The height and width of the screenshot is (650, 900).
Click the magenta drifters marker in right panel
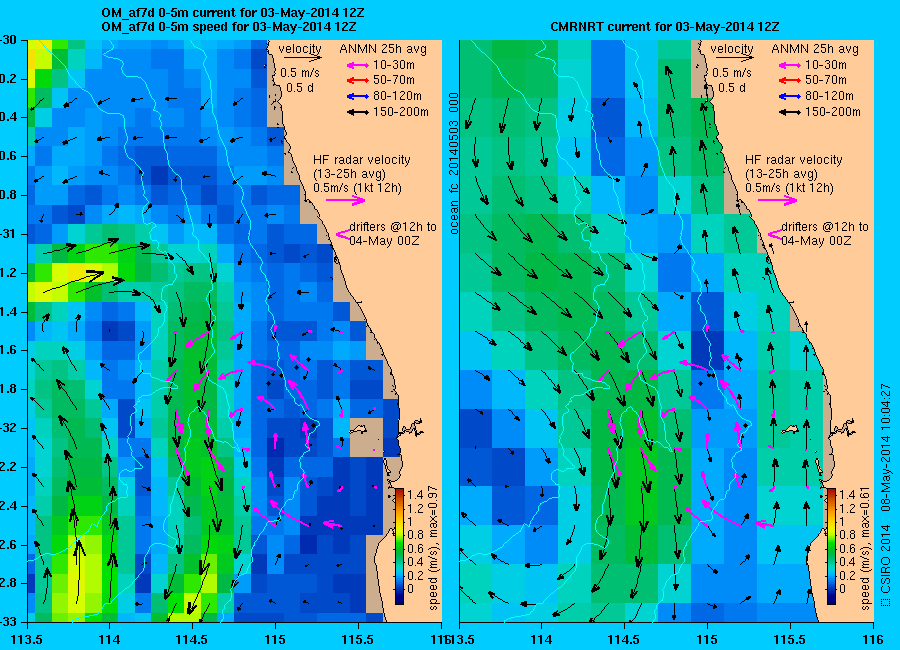775,234
